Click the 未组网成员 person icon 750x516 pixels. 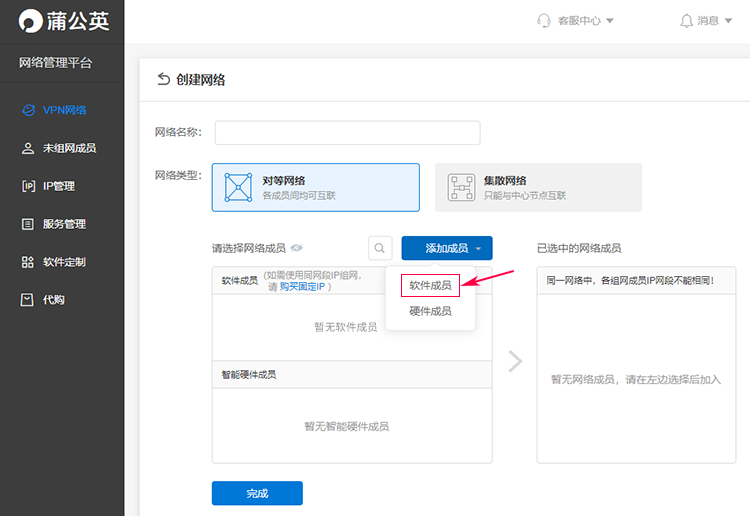click(x=28, y=148)
